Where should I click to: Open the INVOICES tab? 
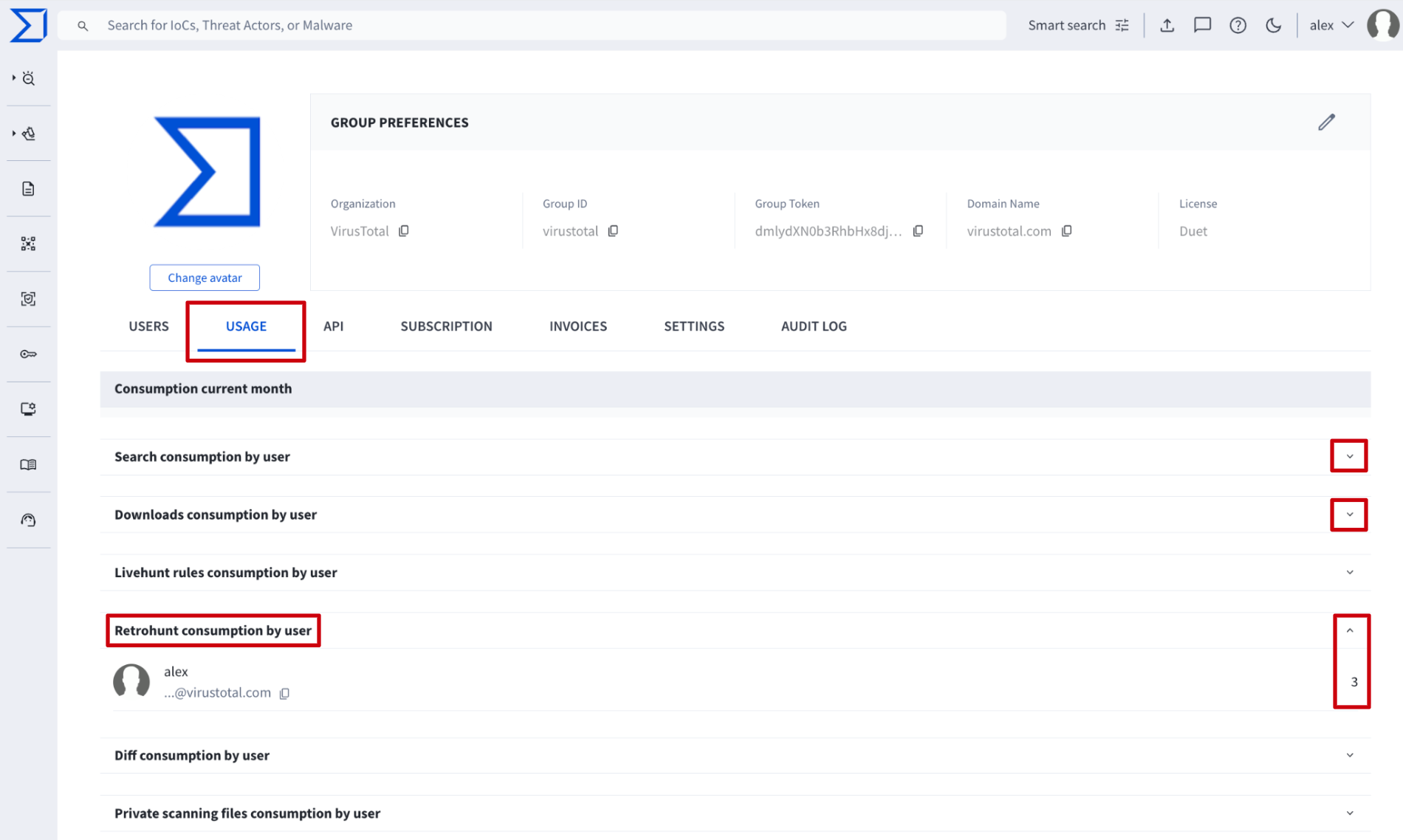577,326
